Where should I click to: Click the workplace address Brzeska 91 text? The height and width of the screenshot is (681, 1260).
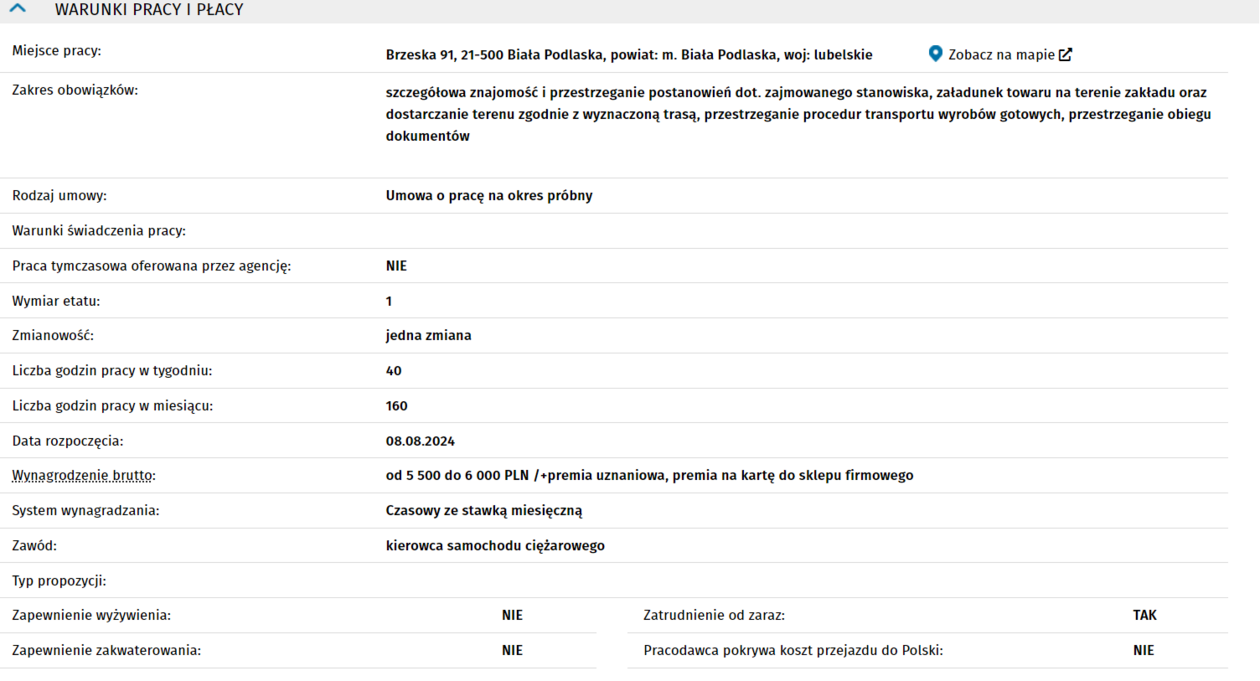[628, 55]
